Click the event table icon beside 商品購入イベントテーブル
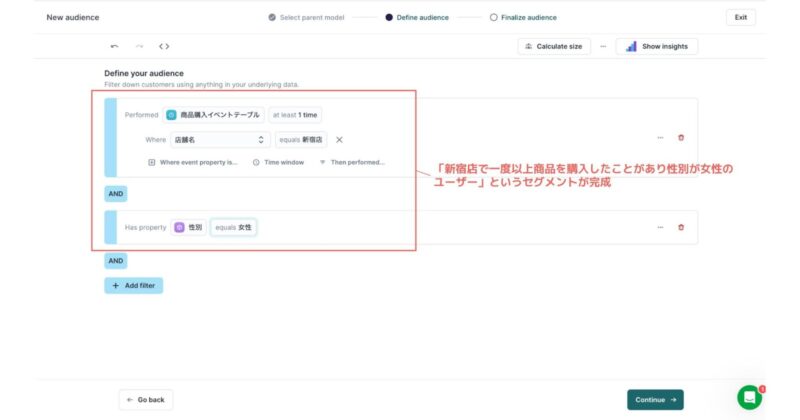 171,115
